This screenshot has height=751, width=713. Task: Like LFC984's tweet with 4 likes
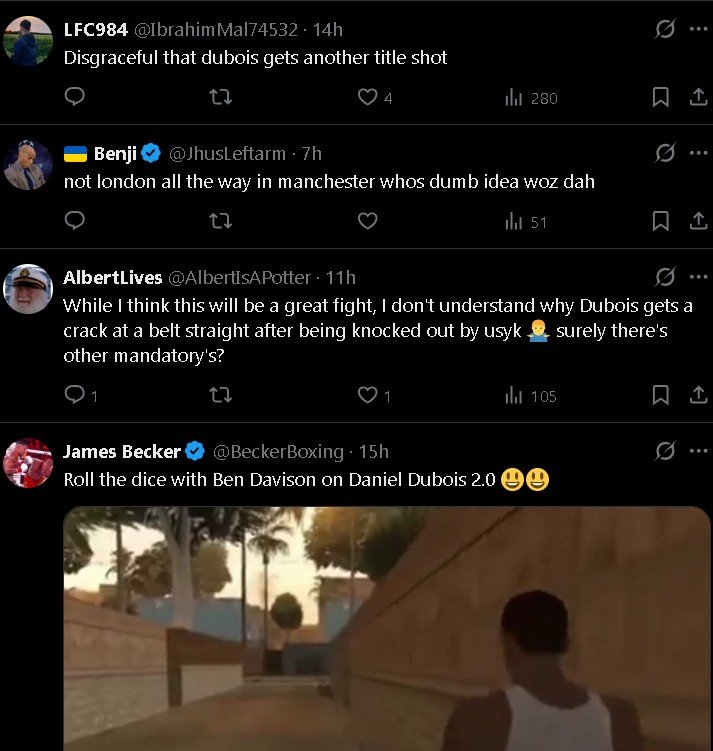tap(368, 97)
